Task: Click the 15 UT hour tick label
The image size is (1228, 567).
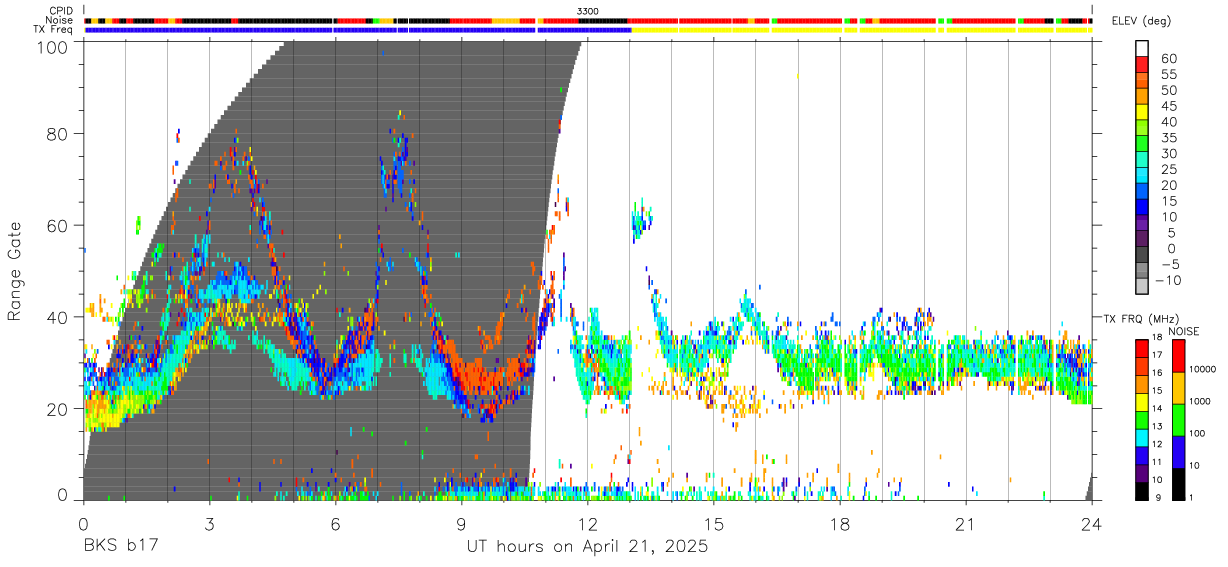Action: (x=713, y=523)
